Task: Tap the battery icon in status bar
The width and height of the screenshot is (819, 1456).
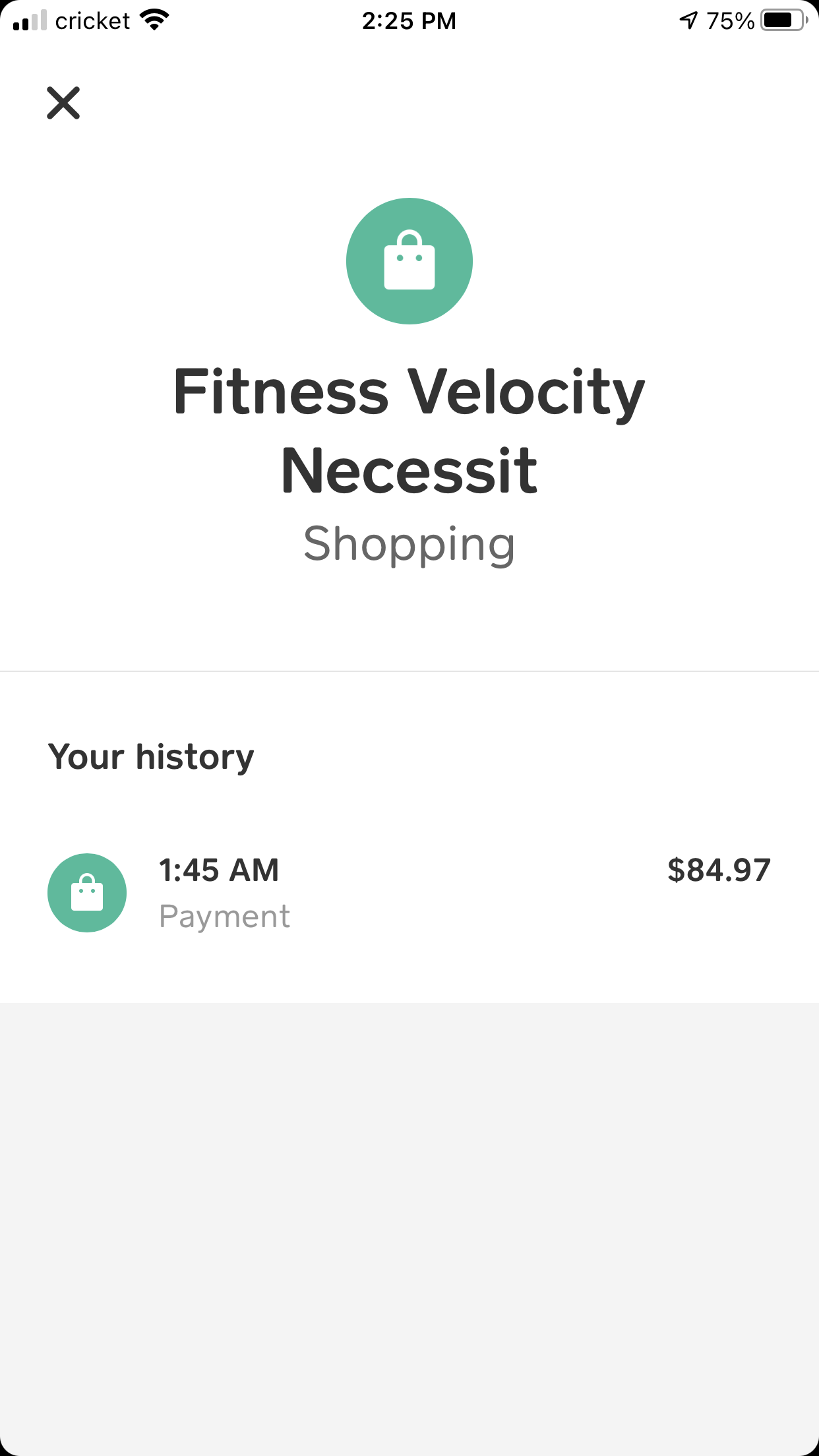Action: (x=785, y=20)
